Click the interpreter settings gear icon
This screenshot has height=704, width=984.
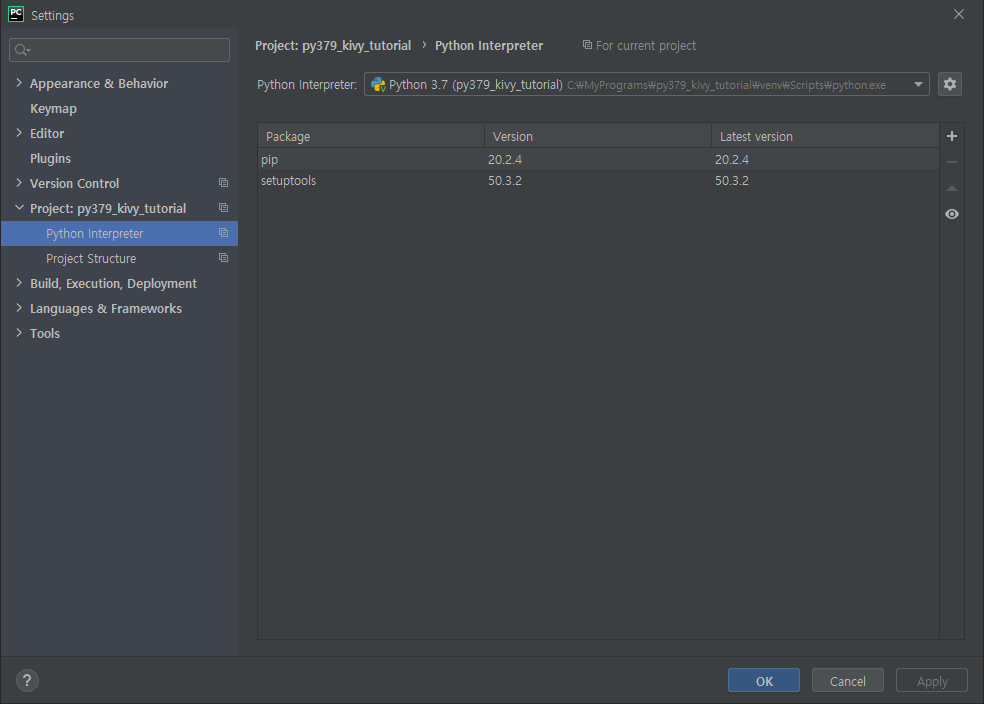pyautogui.click(x=949, y=84)
